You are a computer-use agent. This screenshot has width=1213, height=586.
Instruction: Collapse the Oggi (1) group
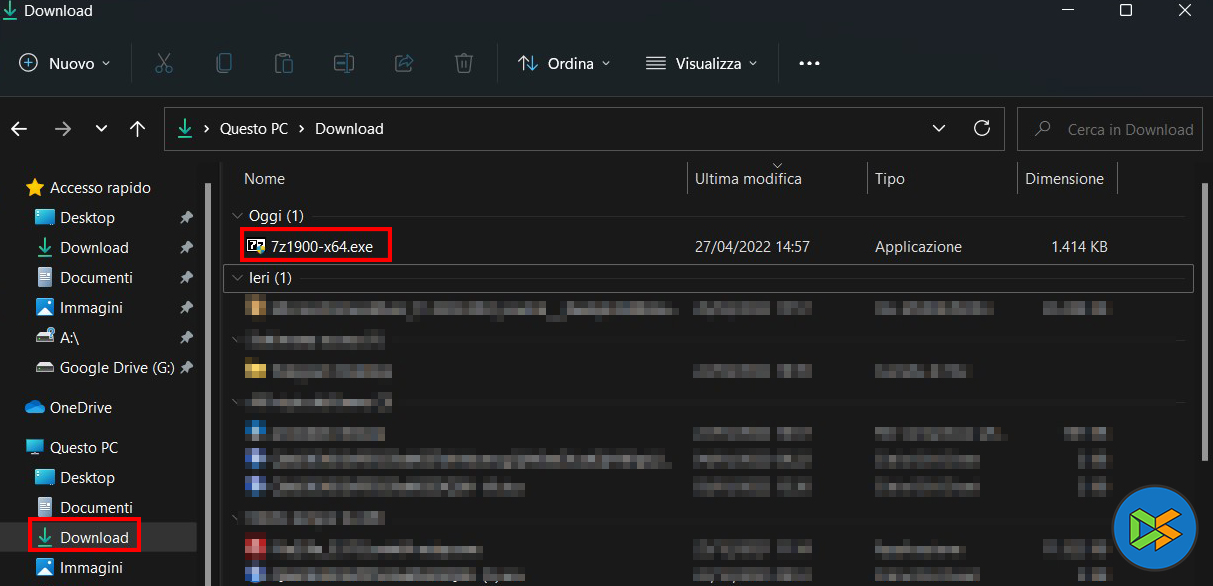pyautogui.click(x=237, y=216)
